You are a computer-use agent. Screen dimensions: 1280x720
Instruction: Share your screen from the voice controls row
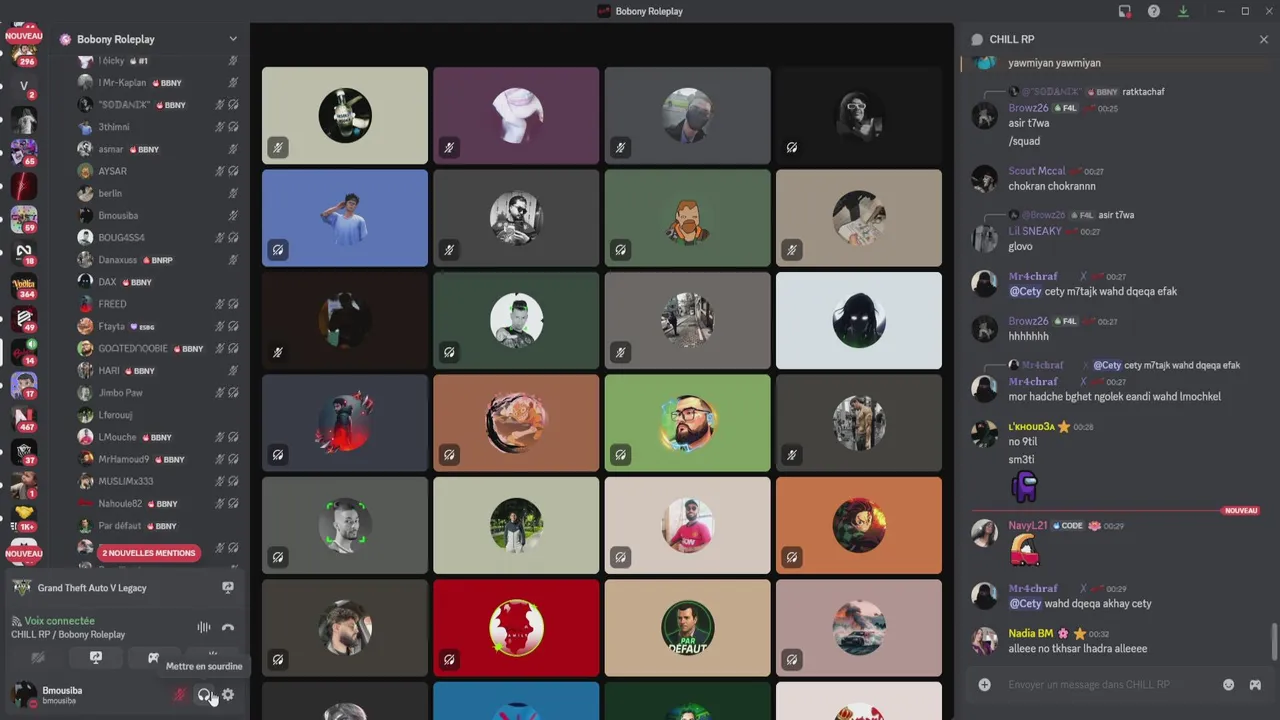pos(96,658)
